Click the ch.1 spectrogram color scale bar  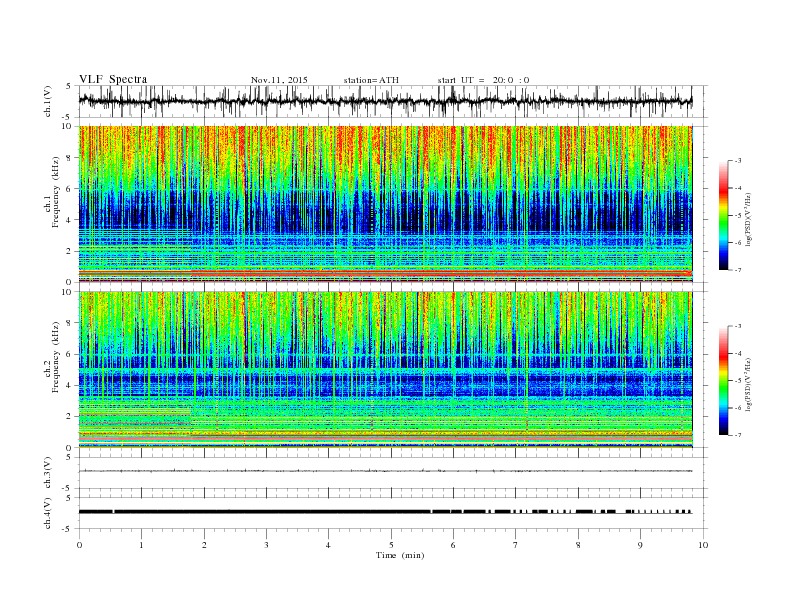pyautogui.click(x=723, y=215)
